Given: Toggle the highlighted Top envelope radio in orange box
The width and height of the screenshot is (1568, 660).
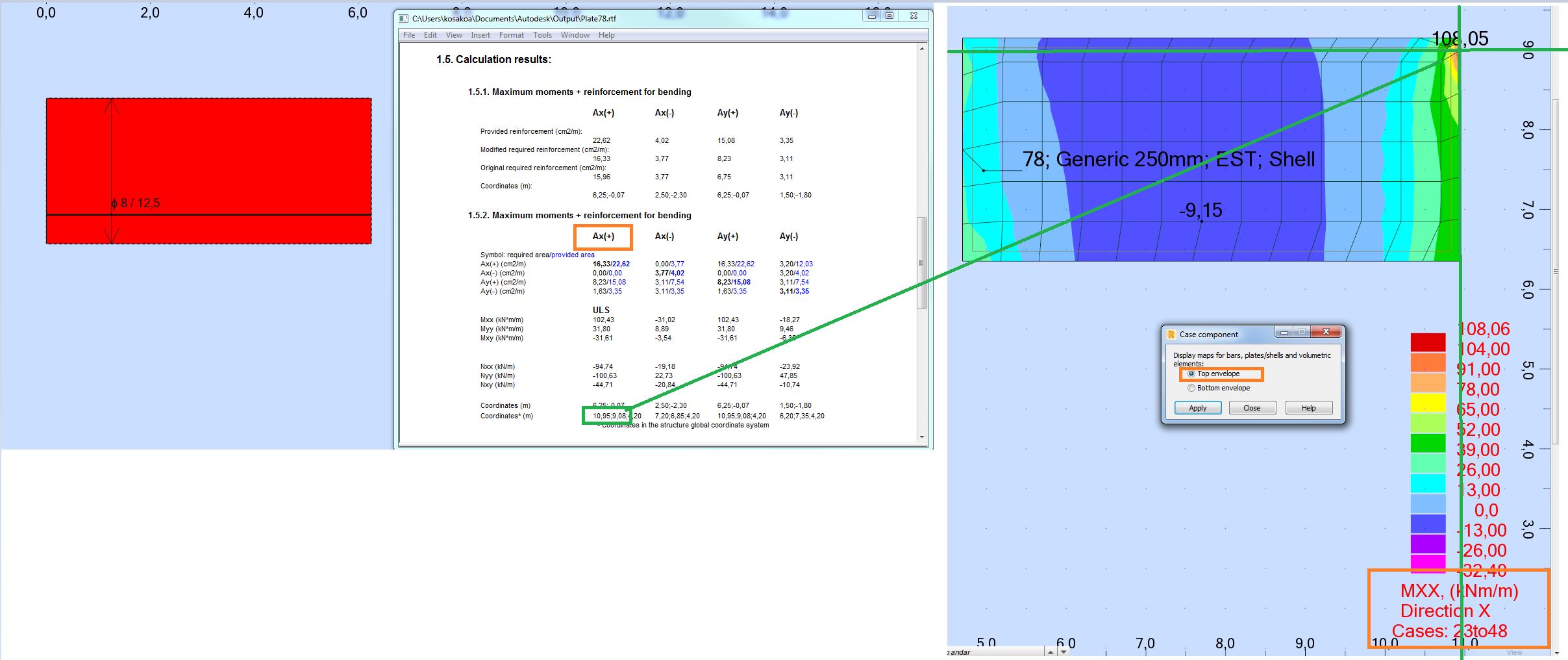Looking at the screenshot, I should tap(1192, 374).
